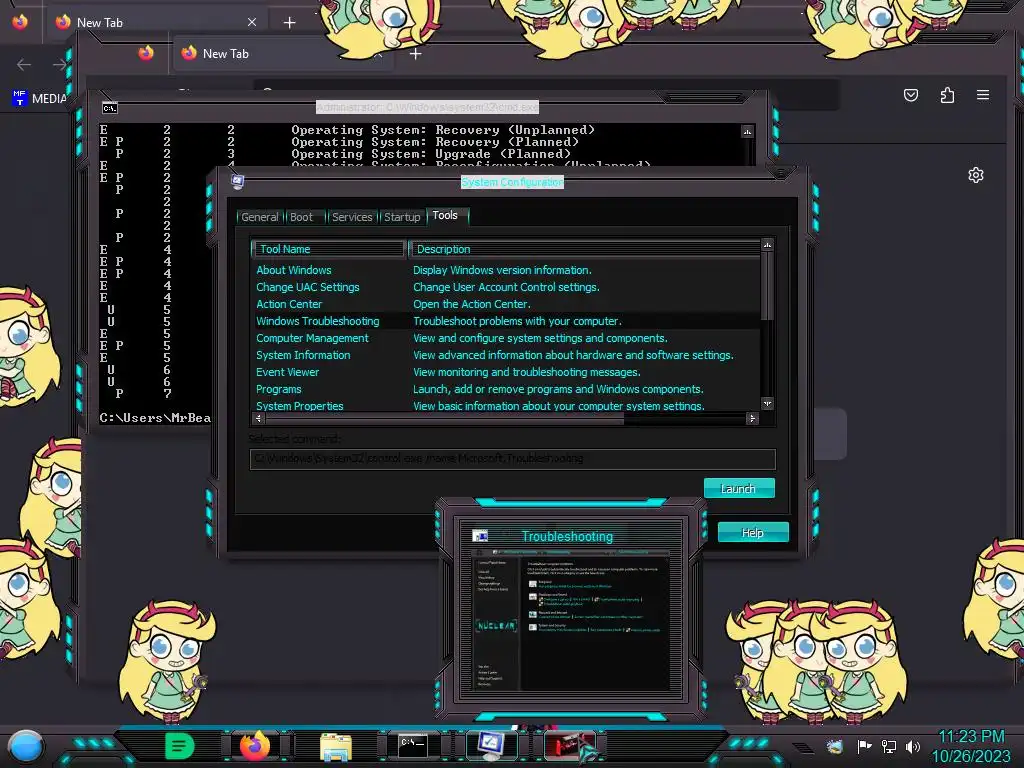This screenshot has width=1024, height=768.
Task: Click the System Configuration title icon
Action: click(237, 181)
